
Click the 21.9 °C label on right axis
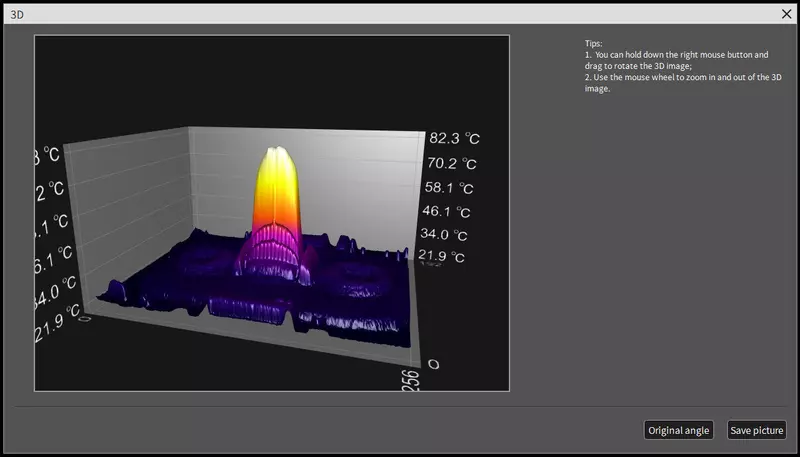(442, 258)
